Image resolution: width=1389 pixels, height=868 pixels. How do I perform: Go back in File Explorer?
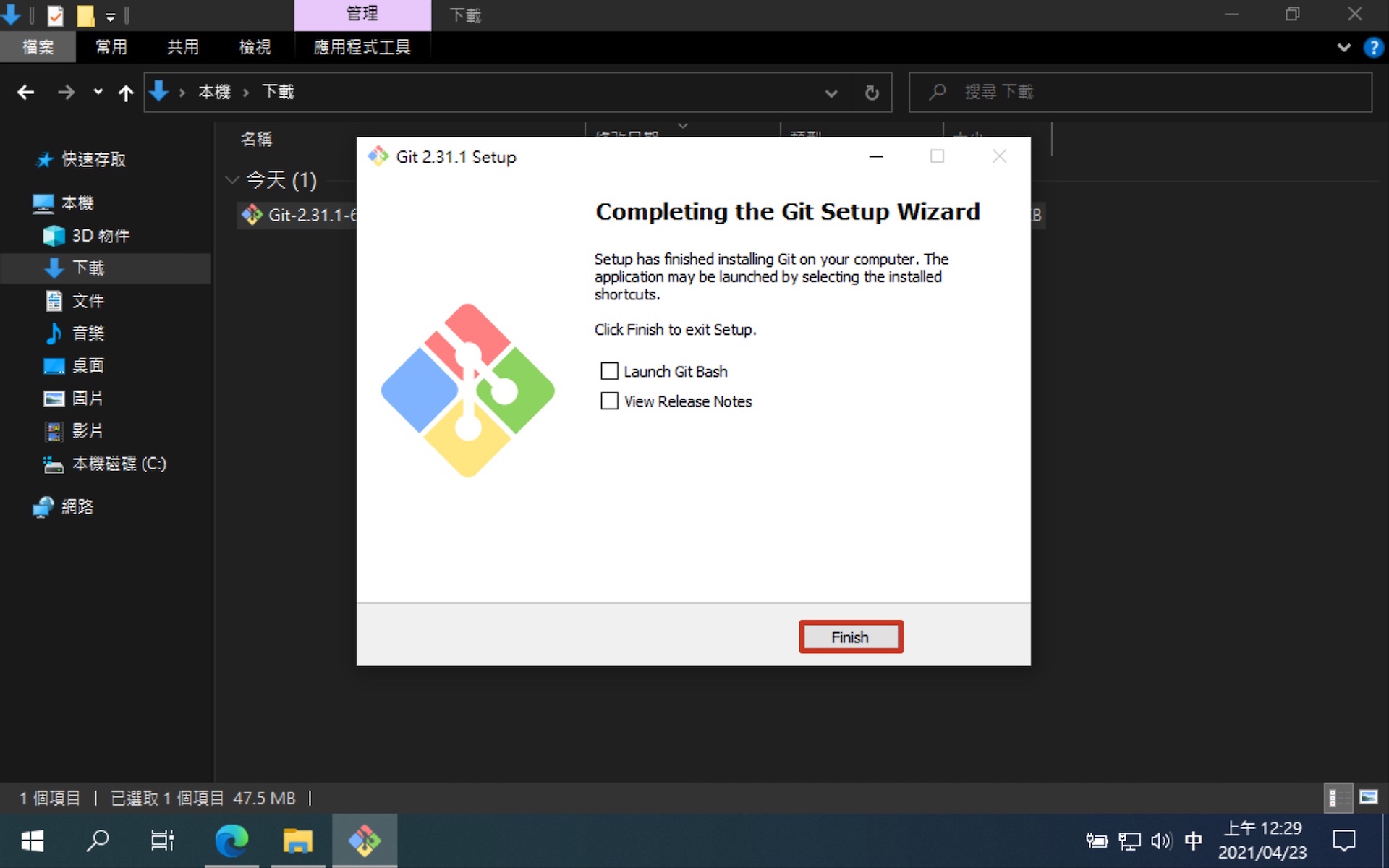(x=26, y=92)
